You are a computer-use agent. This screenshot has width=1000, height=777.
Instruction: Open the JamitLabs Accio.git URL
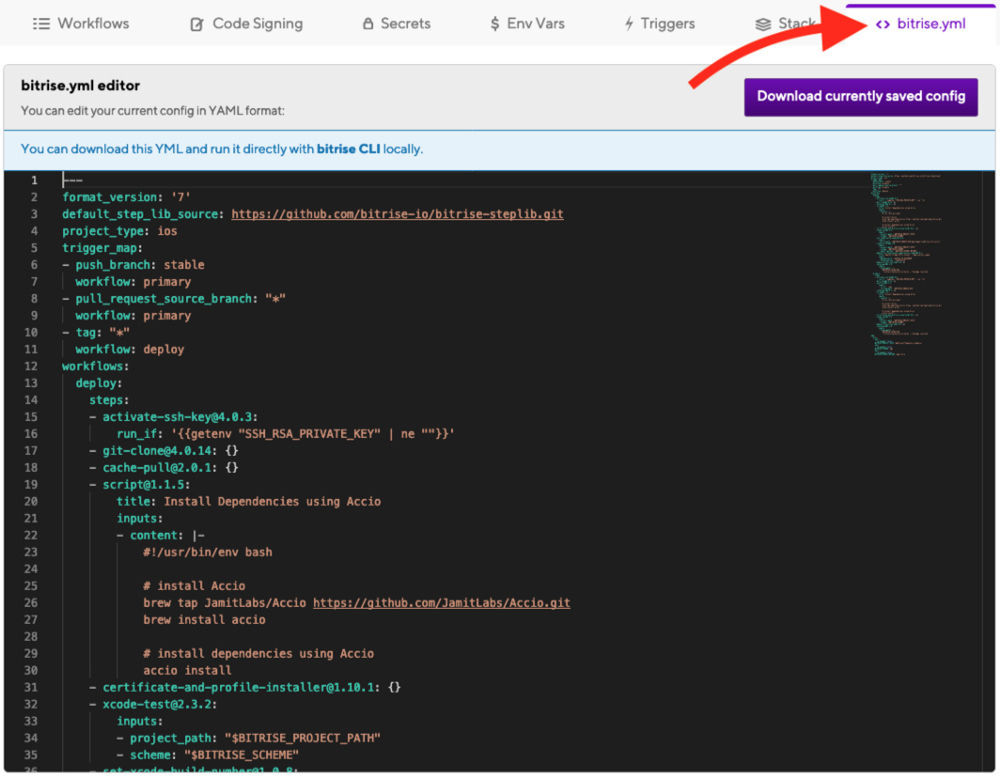coord(441,603)
